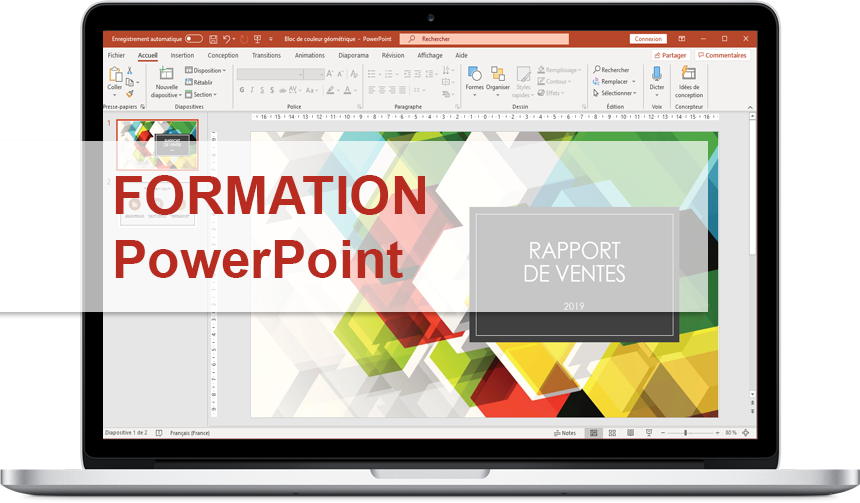
Task: Click the bullet list icon
Action: point(371,74)
